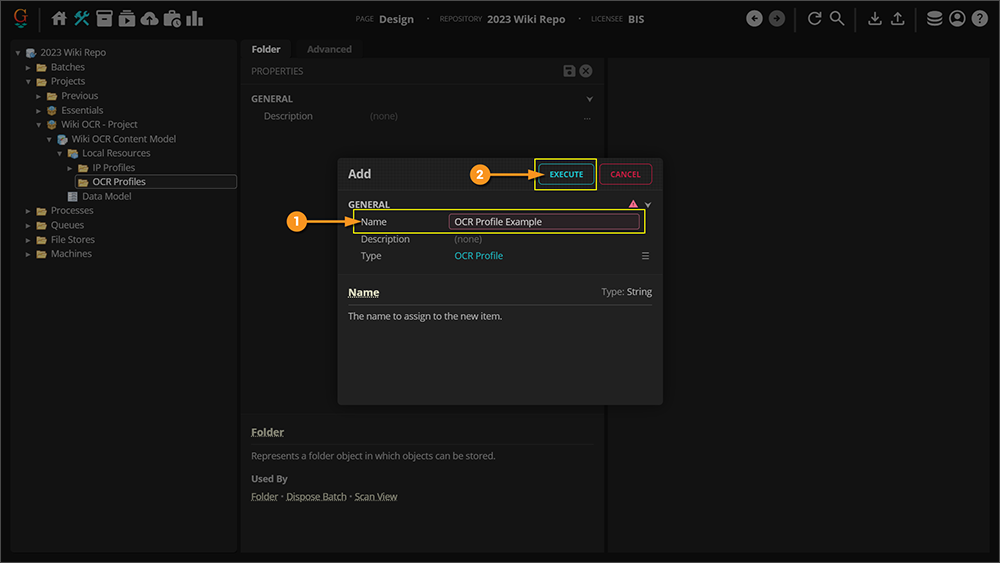Select the Folder tab
The height and width of the screenshot is (563, 1000).
(266, 49)
